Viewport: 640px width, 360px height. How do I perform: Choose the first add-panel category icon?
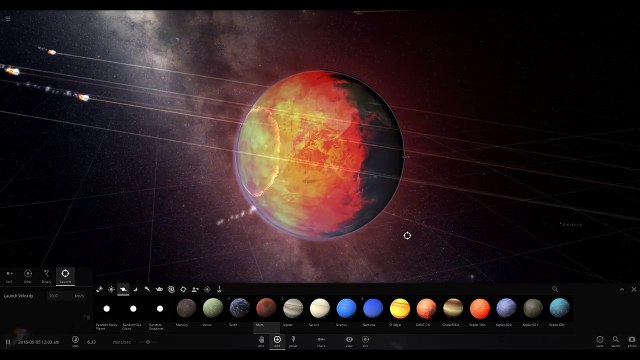tap(99, 289)
